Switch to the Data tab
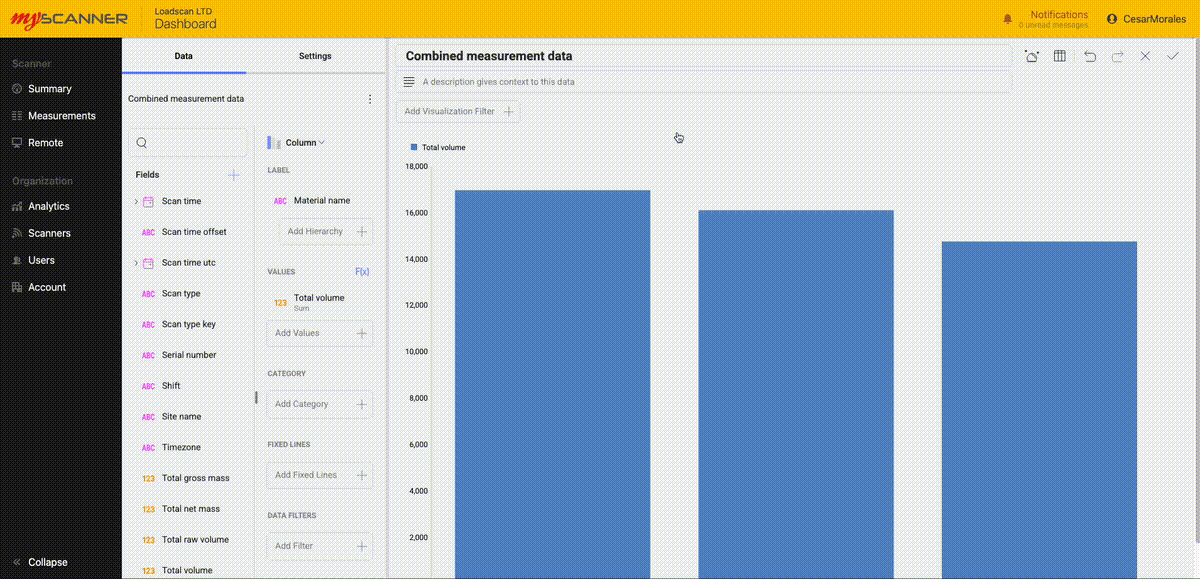The height and width of the screenshot is (579, 1200). pyautogui.click(x=184, y=56)
